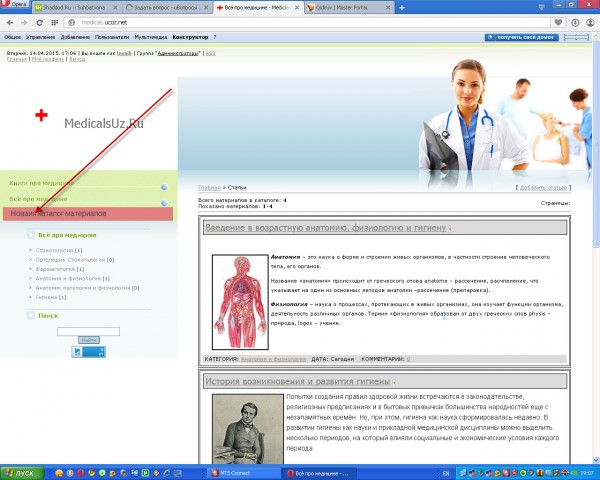Open the Добавление admin menu
Screen dimensions: 600x480
pos(75,37)
